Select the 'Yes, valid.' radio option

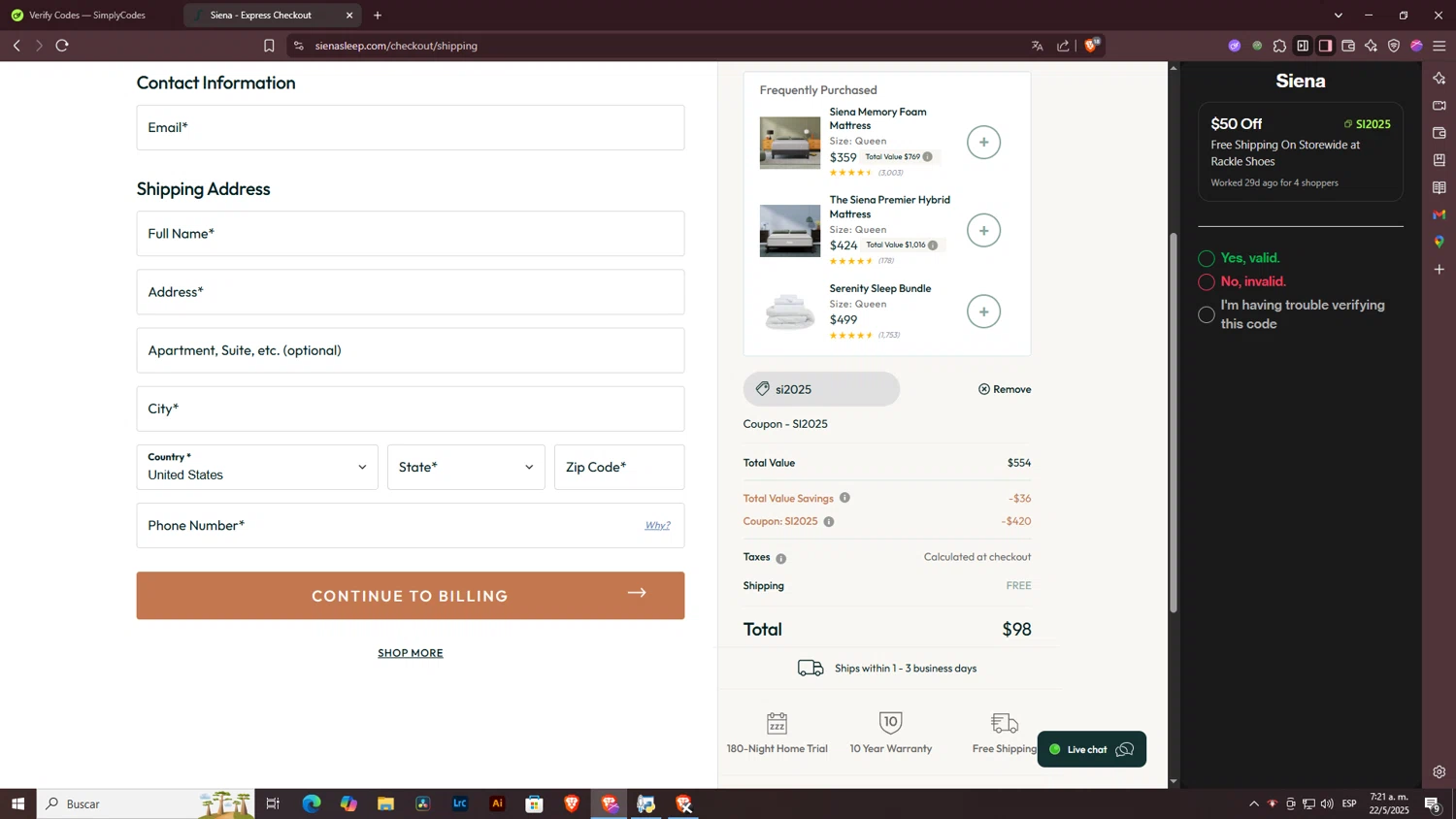point(1207,258)
